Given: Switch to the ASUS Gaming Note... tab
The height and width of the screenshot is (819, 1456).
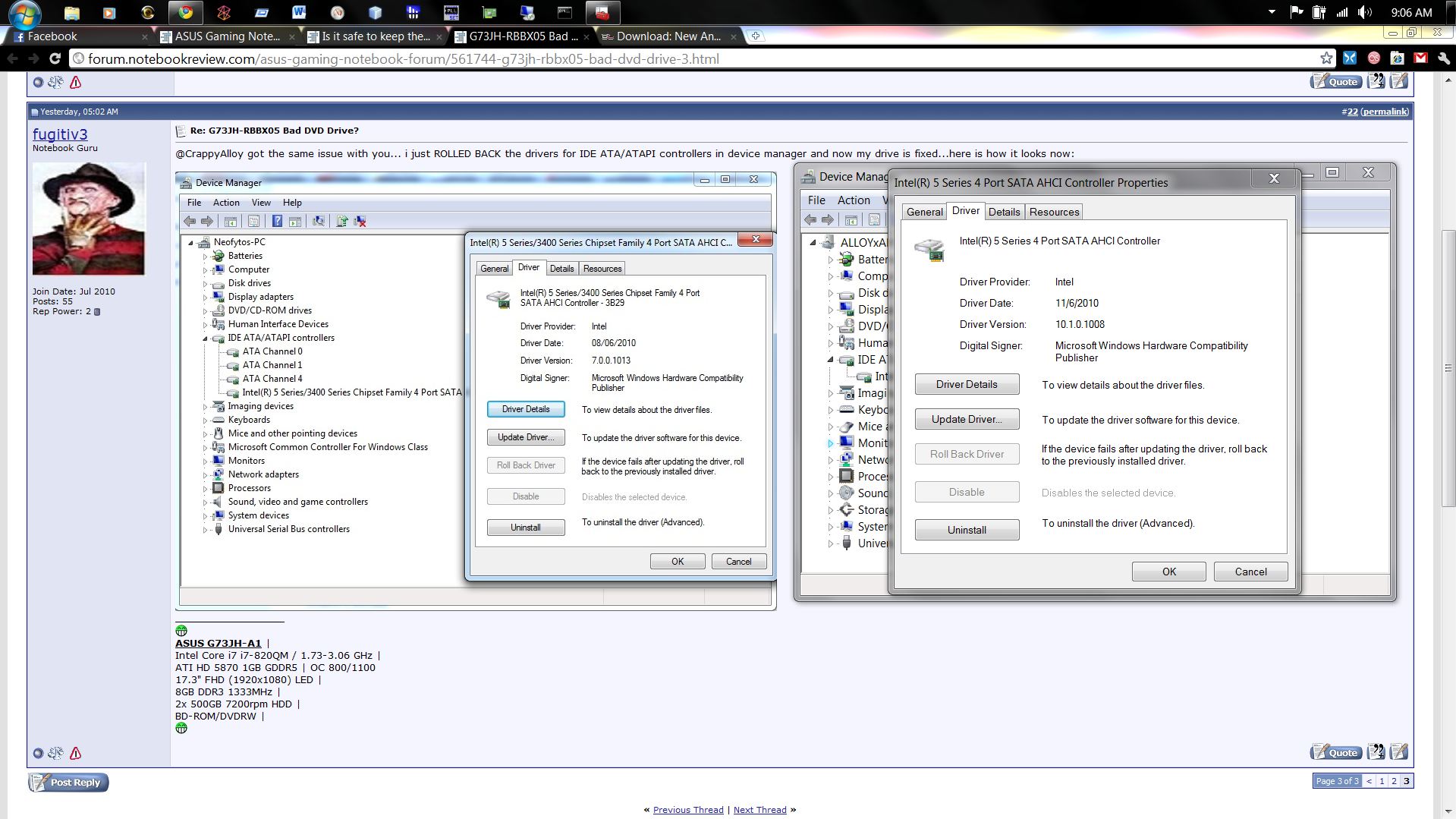Looking at the screenshot, I should 228,36.
